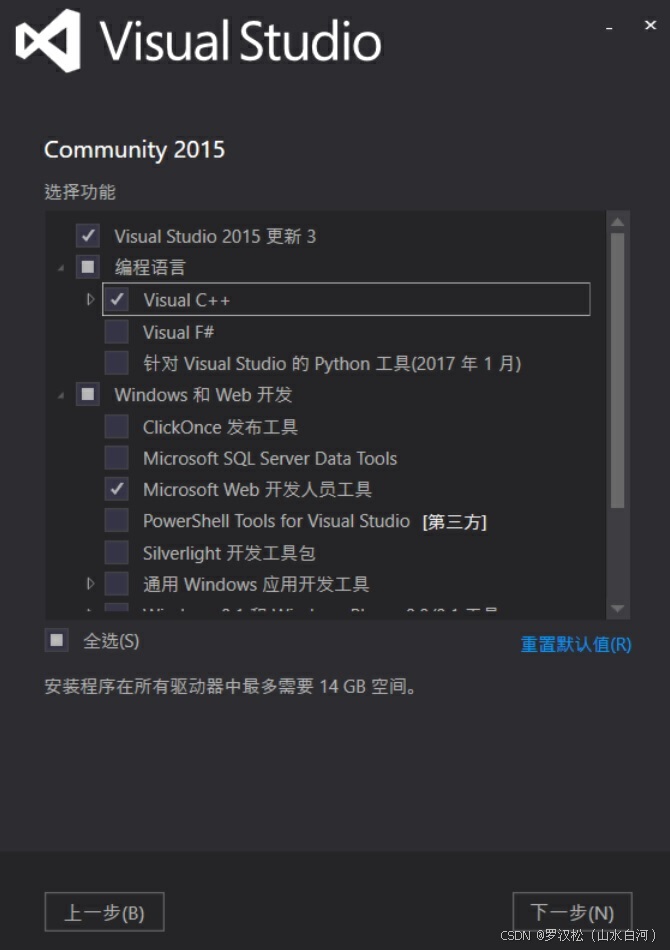This screenshot has height=950, width=670.
Task: Click the 编程语言 group label
Action: 150,267
